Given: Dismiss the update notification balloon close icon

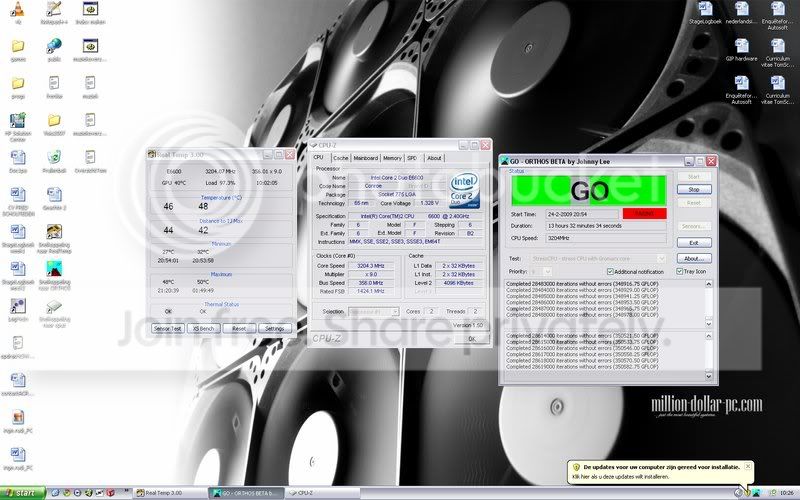Looking at the screenshot, I should tap(747, 466).
